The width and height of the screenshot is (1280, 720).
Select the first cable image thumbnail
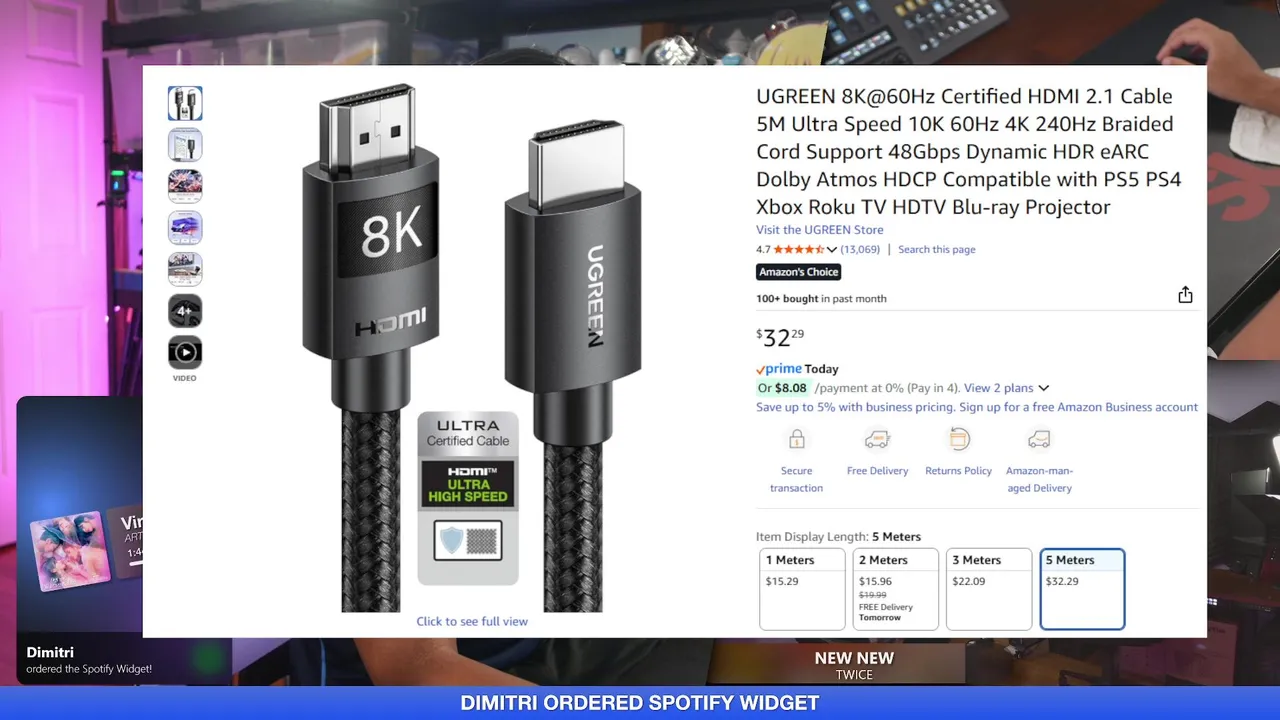[185, 103]
